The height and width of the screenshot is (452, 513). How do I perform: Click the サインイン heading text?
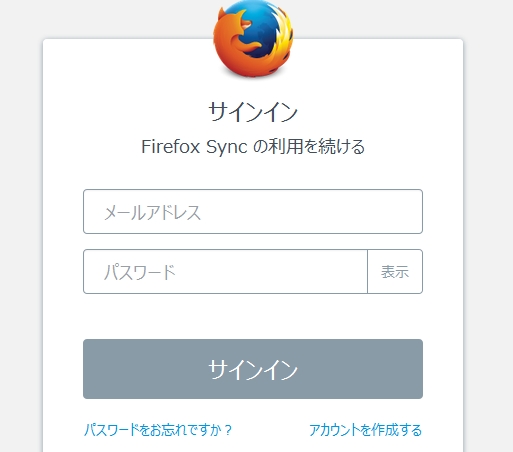click(253, 112)
